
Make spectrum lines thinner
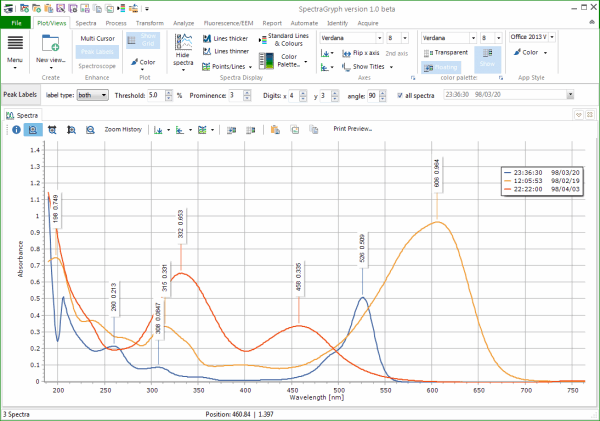point(226,51)
